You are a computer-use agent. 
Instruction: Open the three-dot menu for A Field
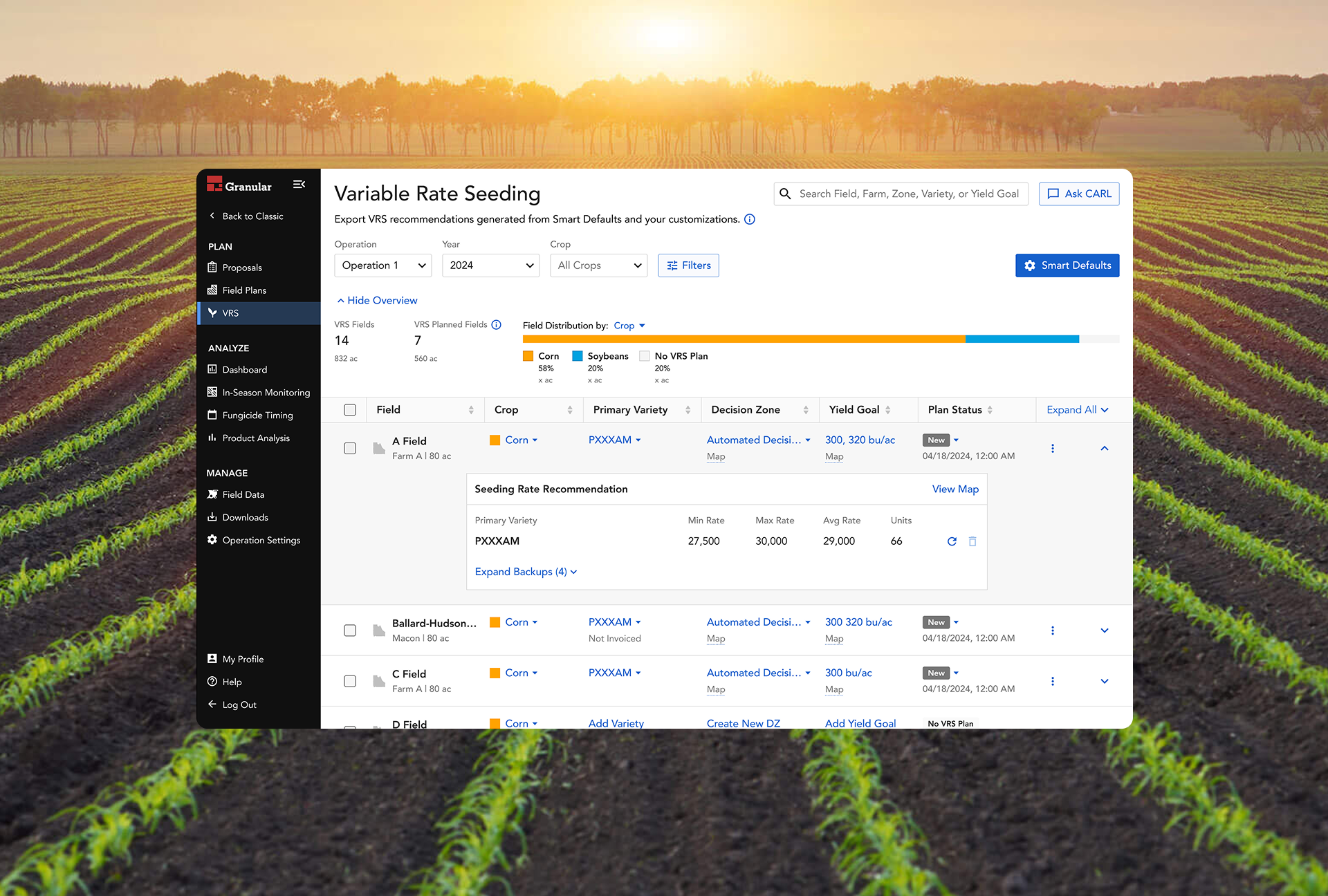tap(1053, 448)
